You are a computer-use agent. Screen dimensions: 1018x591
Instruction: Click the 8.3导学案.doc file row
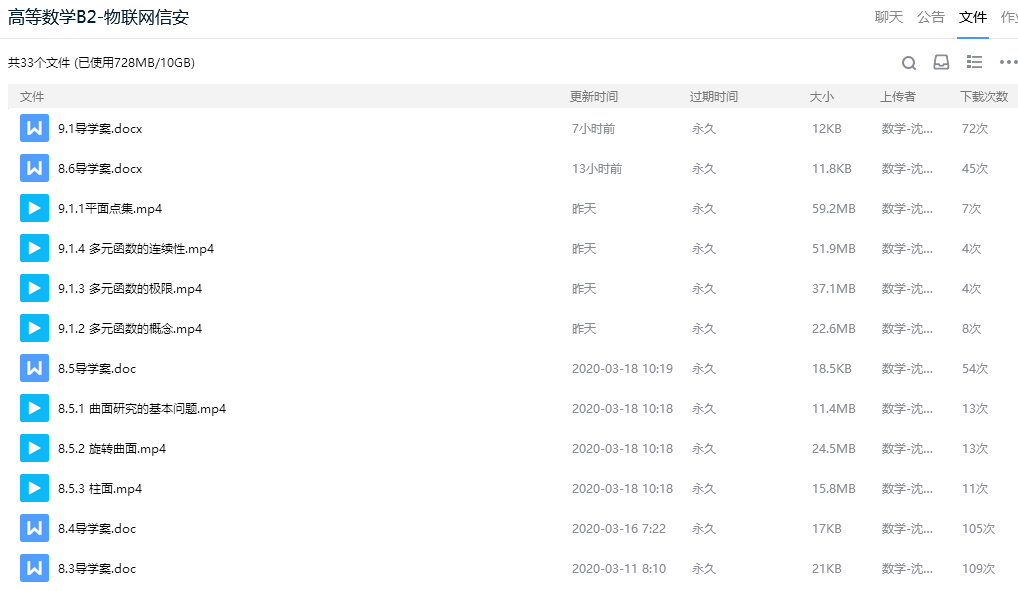point(513,568)
